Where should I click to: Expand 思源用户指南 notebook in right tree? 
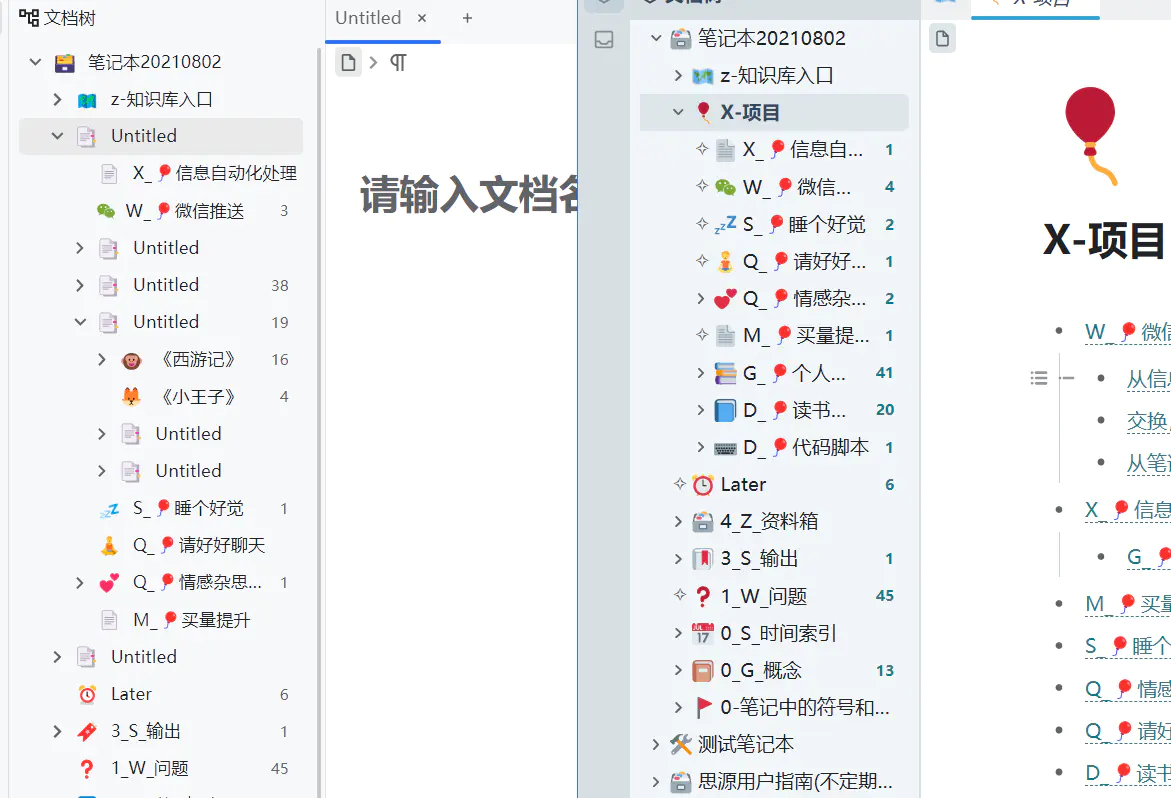tap(656, 782)
